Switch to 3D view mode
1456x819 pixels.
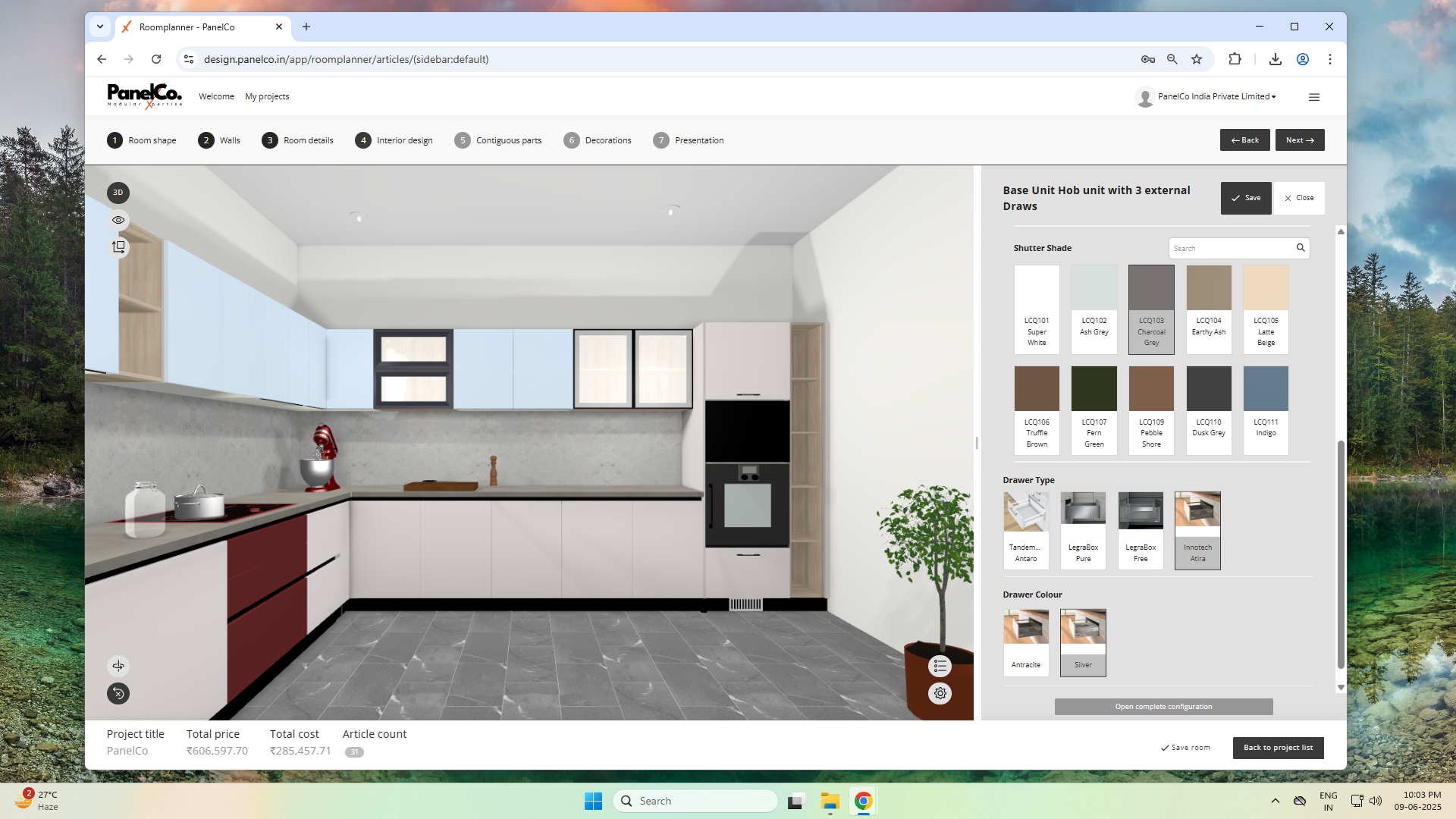click(x=118, y=193)
